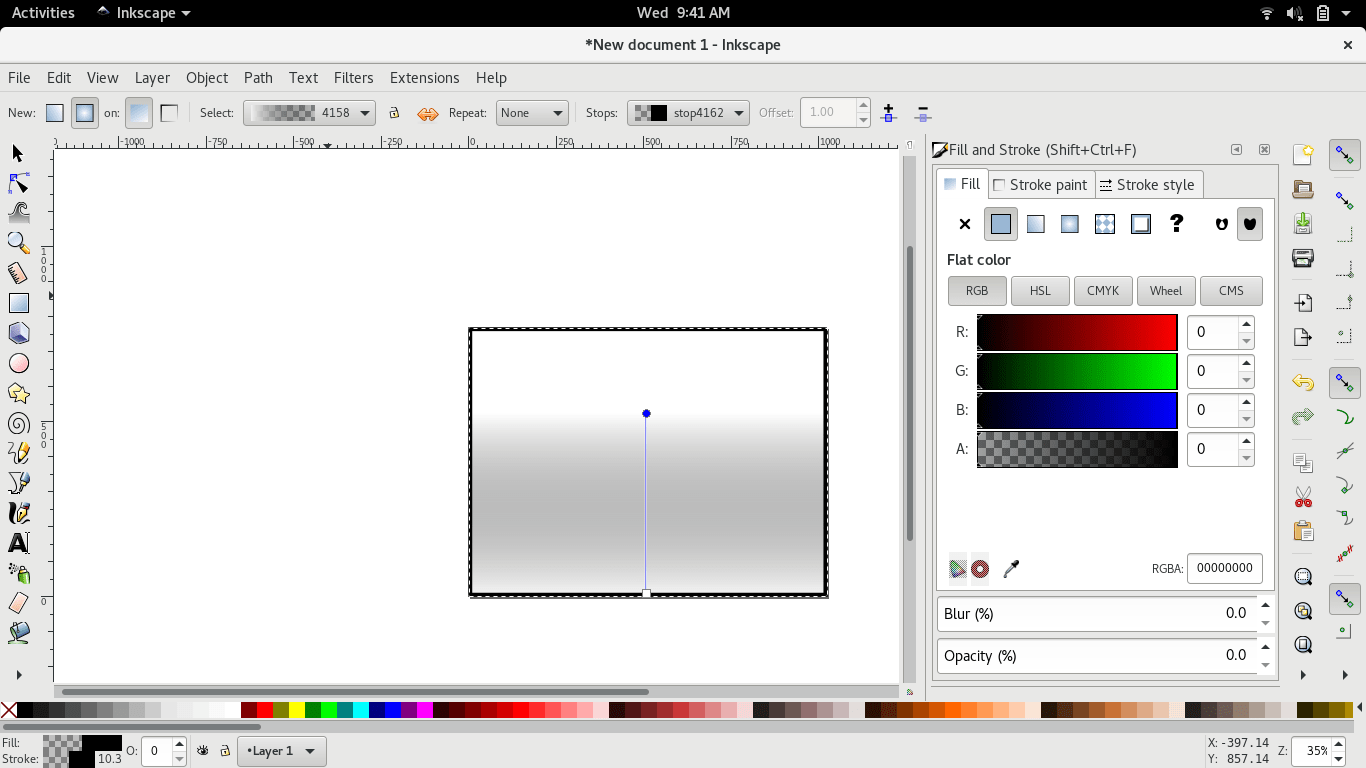Screen dimensions: 1366x768
Task: Pick fill color with the eyedropper
Action: pos(1011,568)
